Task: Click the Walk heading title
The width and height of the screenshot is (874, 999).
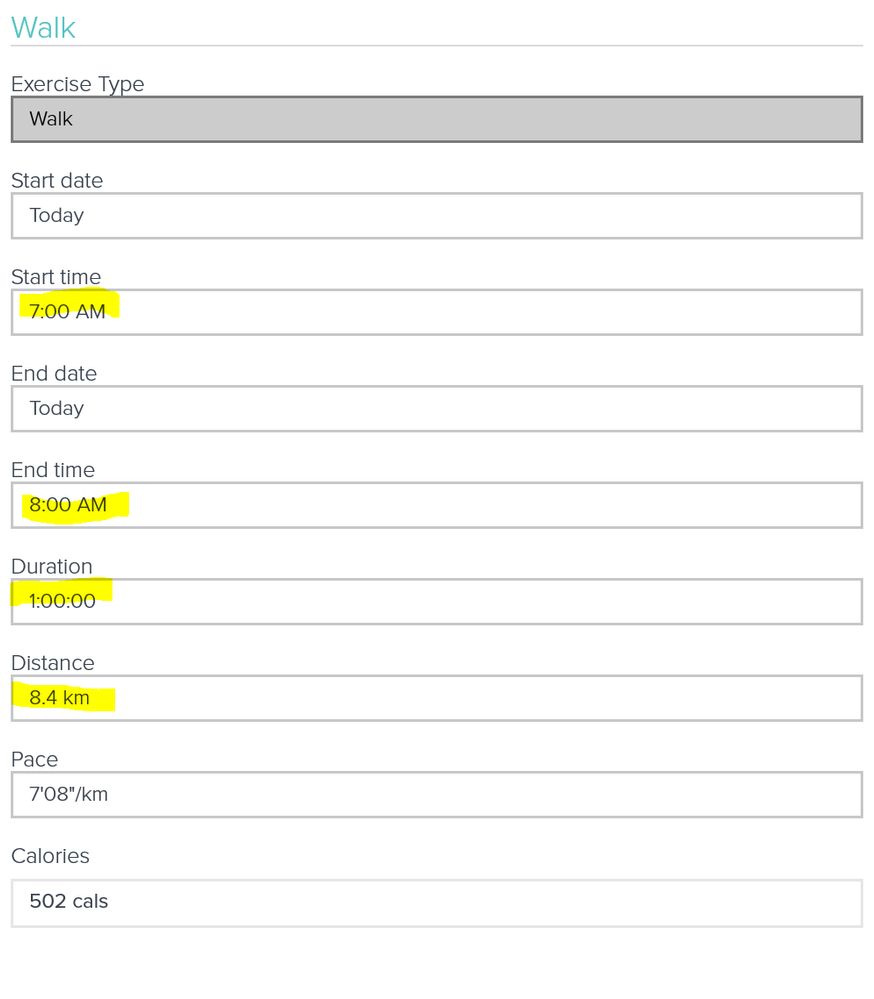Action: point(43,28)
